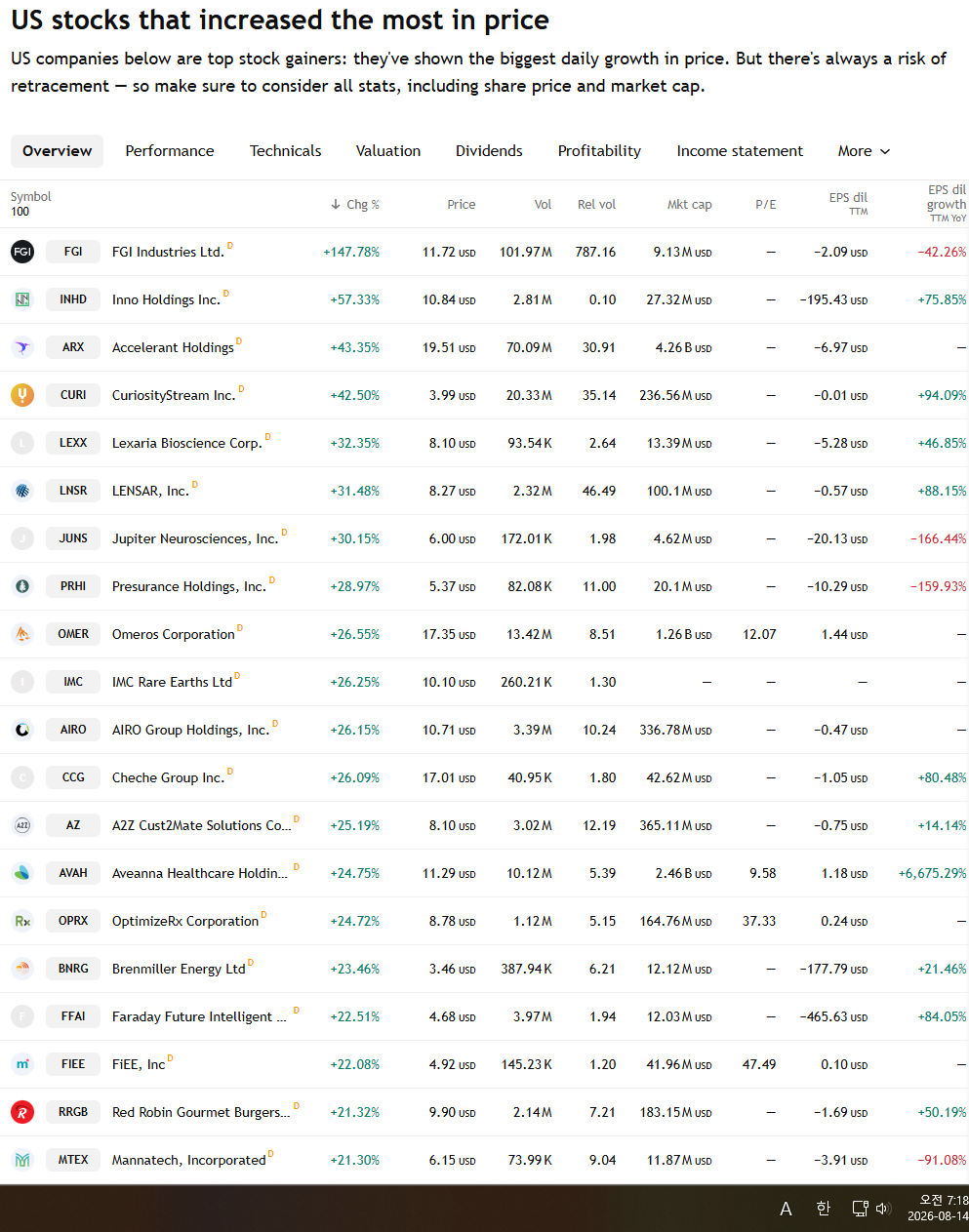Sort by EPS dil TTM column header

[x=848, y=203]
